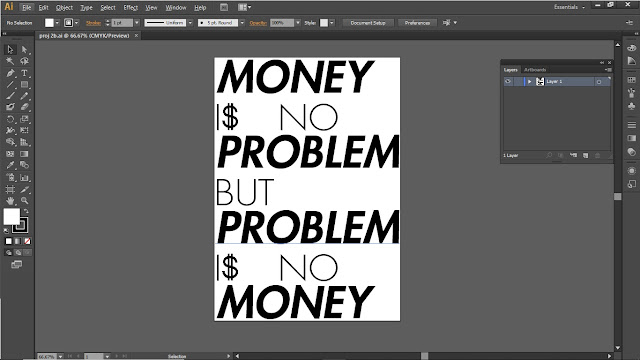Select the Eyedropper tool

tap(10, 165)
